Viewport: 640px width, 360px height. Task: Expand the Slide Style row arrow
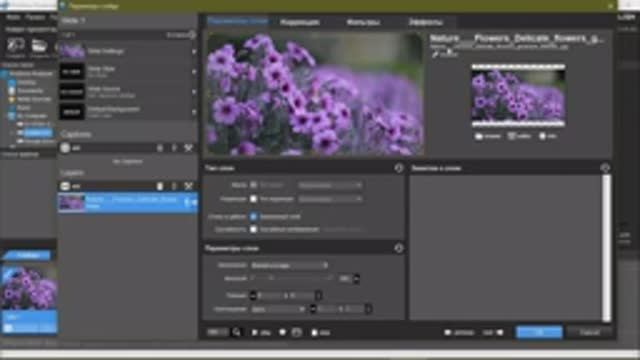coord(194,72)
